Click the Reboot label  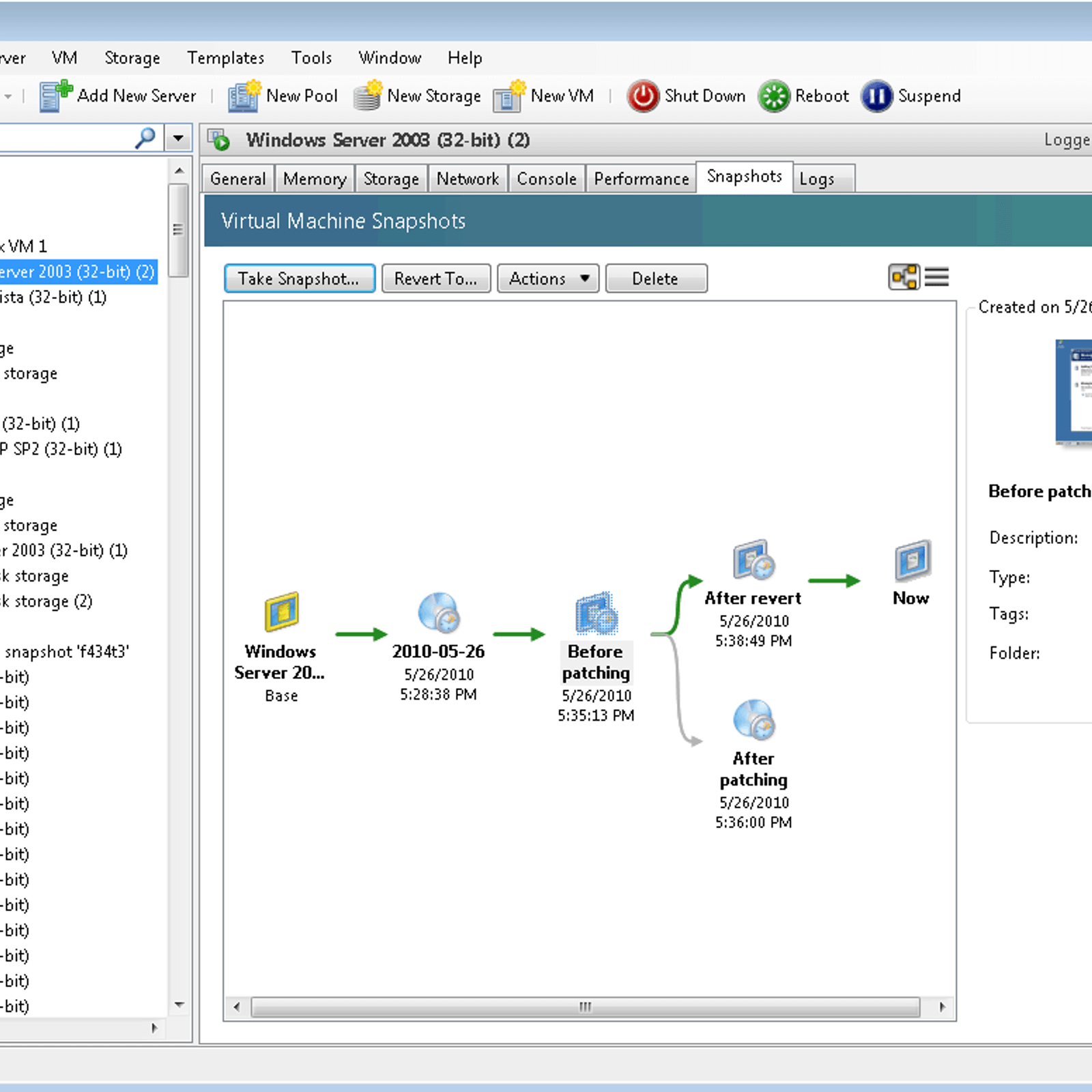pos(822,96)
